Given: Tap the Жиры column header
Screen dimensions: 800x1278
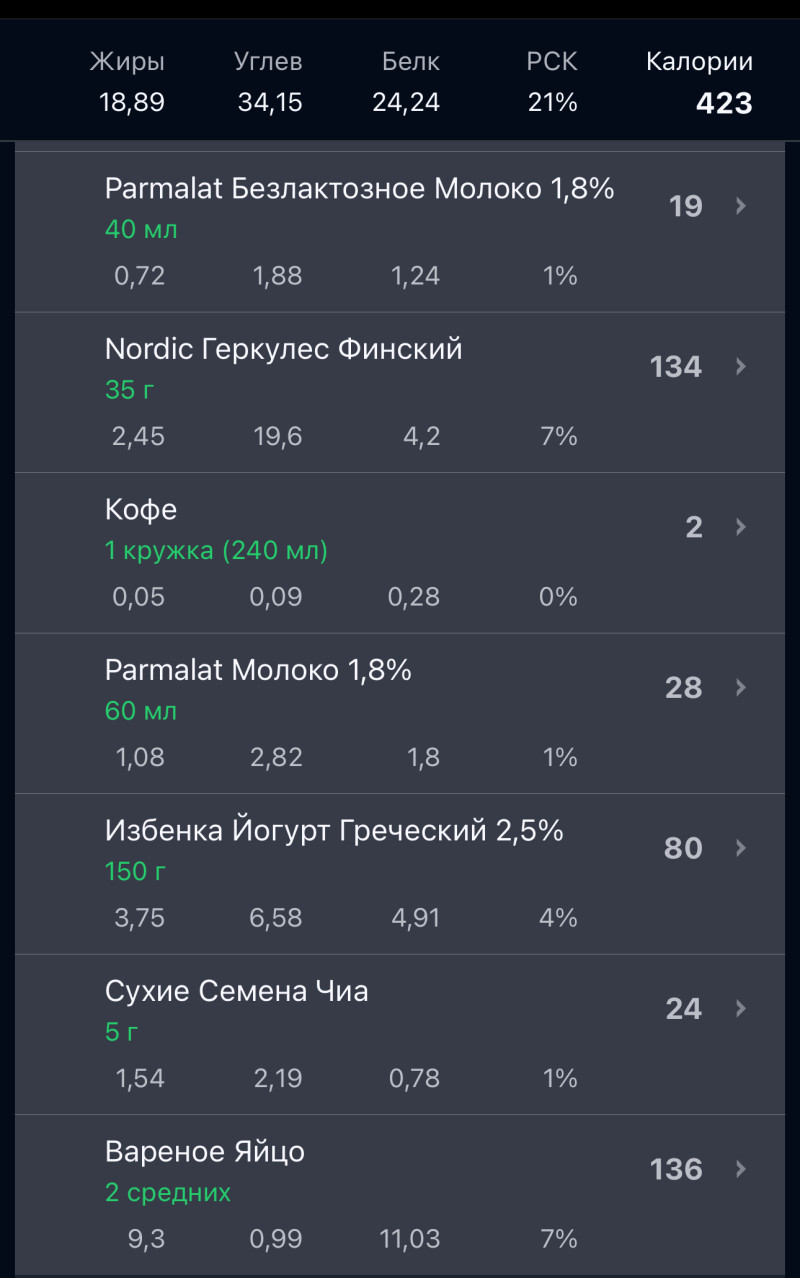Looking at the screenshot, I should (127, 62).
